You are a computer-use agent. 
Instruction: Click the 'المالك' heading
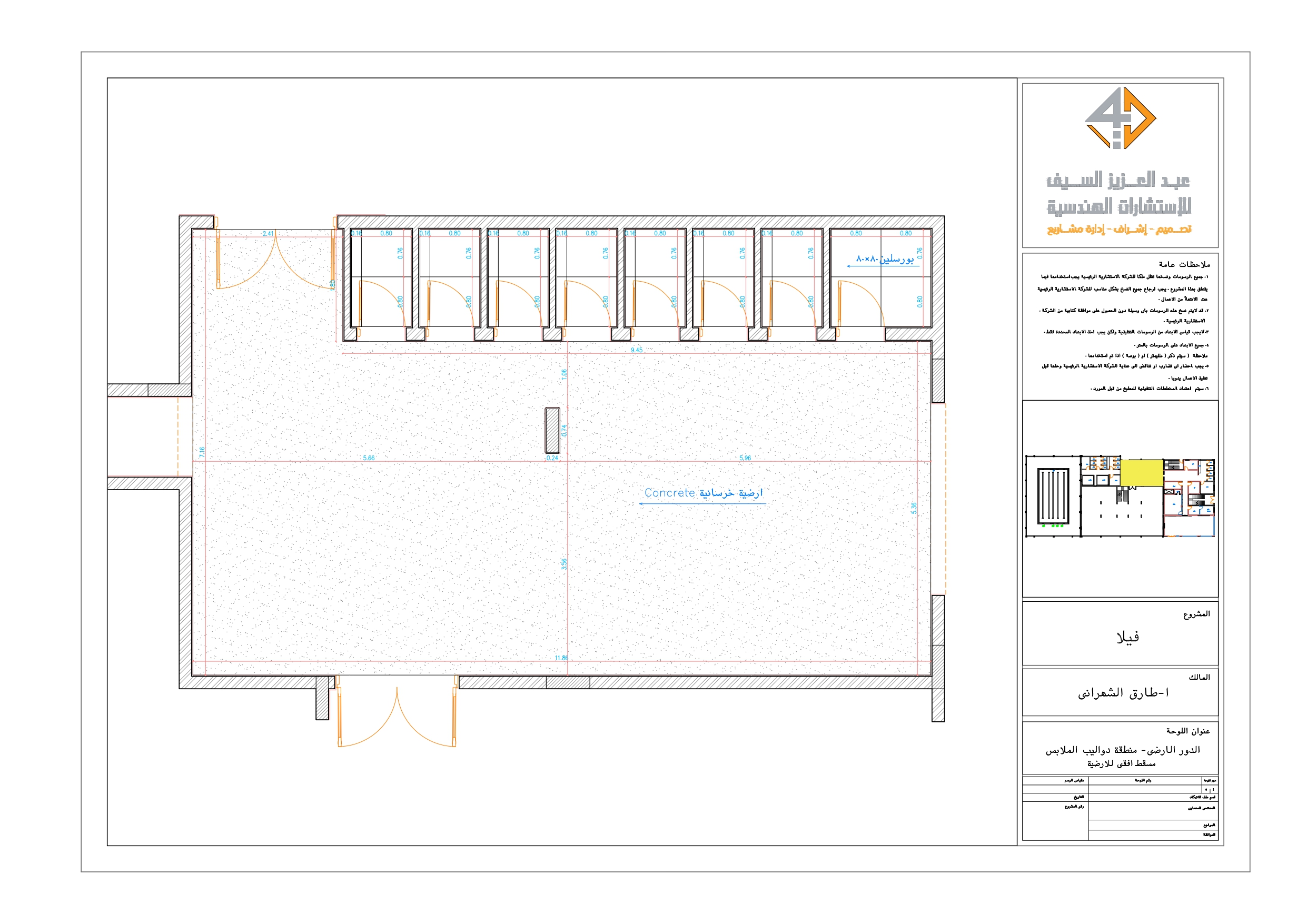[x=1199, y=677]
